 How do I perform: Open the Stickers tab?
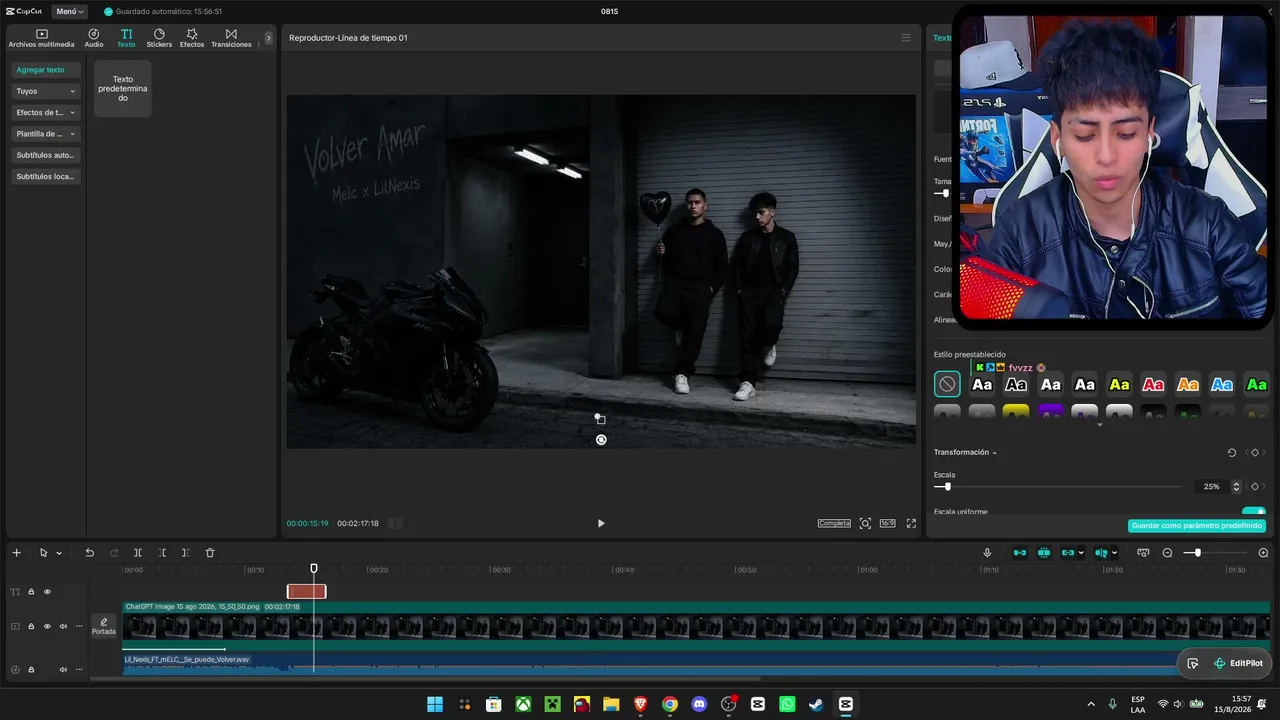[159, 39]
